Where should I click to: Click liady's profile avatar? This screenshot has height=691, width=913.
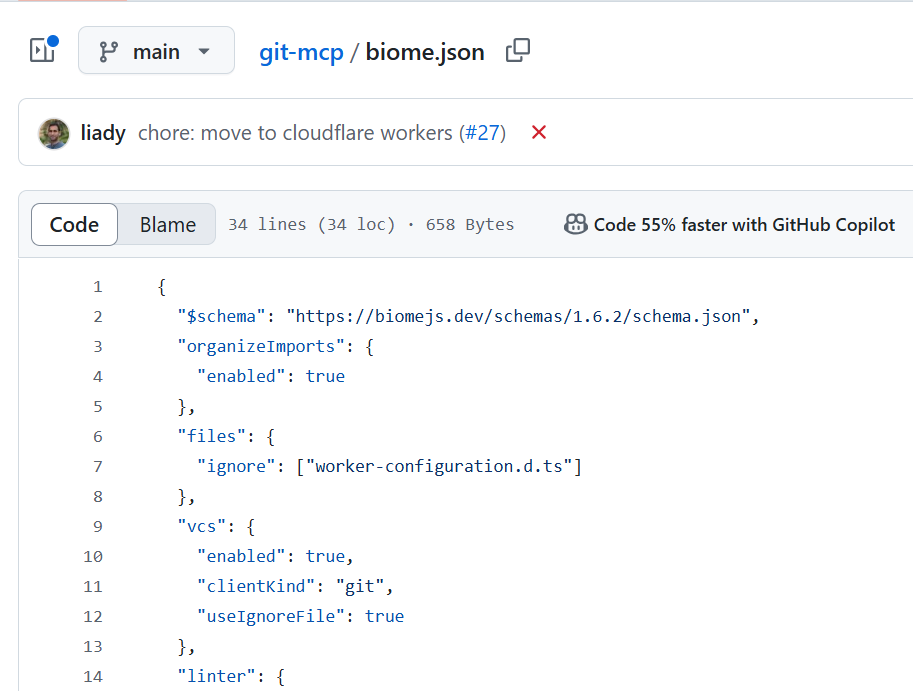tap(52, 132)
